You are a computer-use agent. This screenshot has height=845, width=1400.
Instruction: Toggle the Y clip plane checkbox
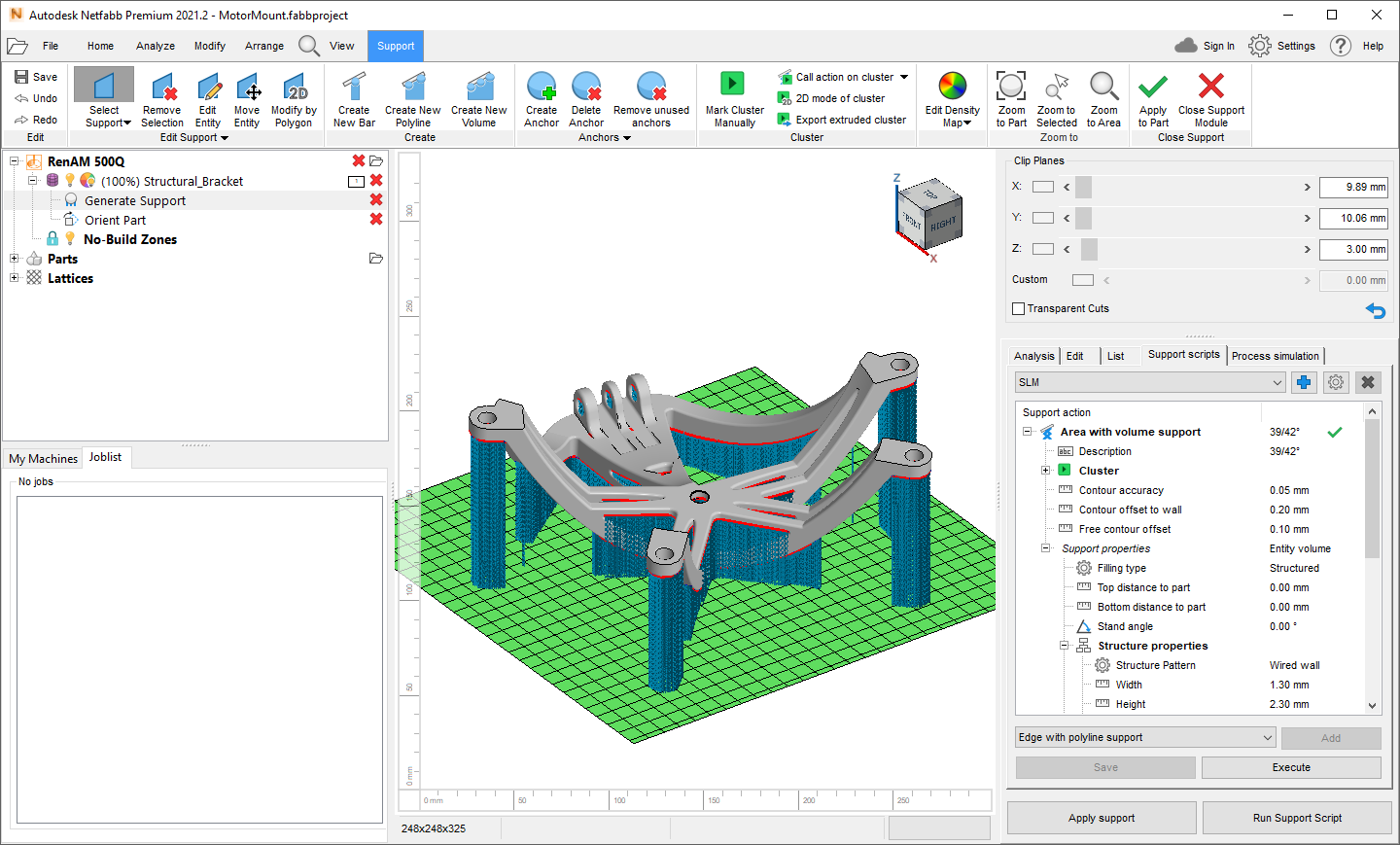(x=1043, y=218)
